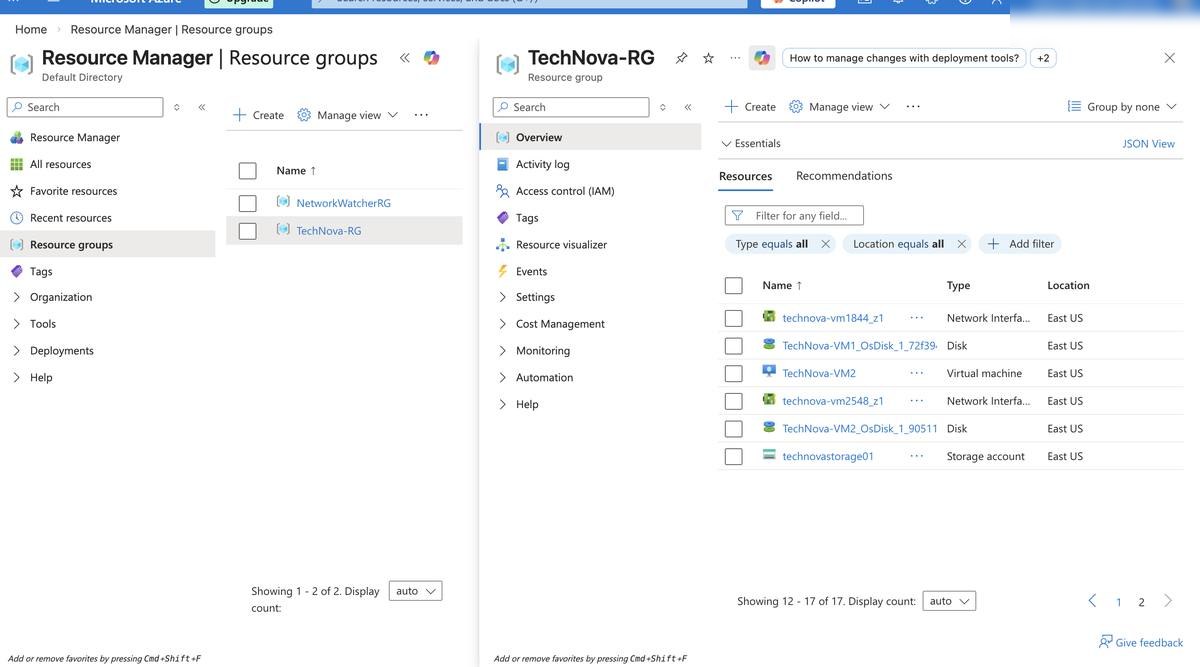Open NetworkWatcherRG resource group
The height and width of the screenshot is (667, 1200).
[343, 203]
